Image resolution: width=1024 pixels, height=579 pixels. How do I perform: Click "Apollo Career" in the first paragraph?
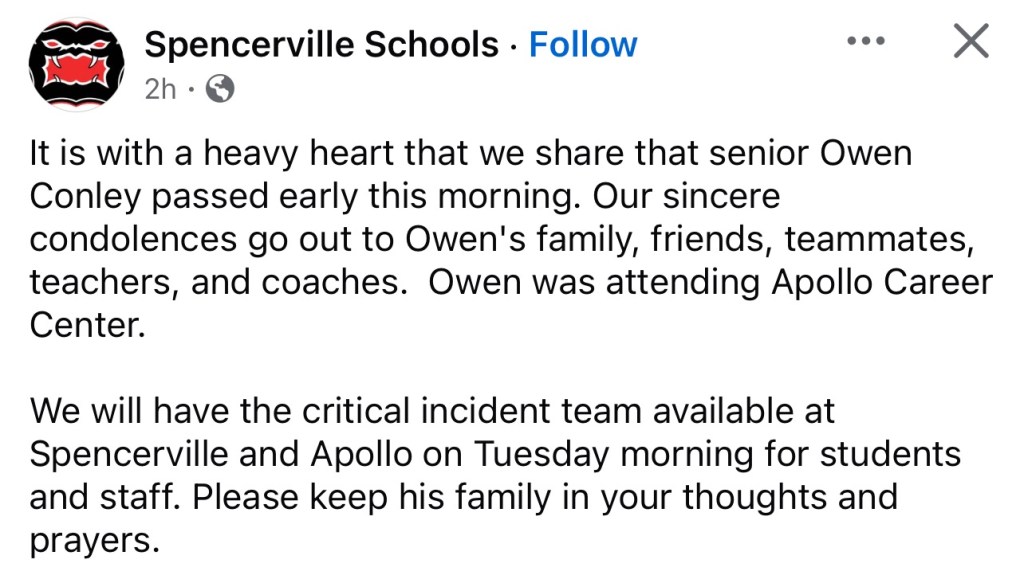click(881, 283)
